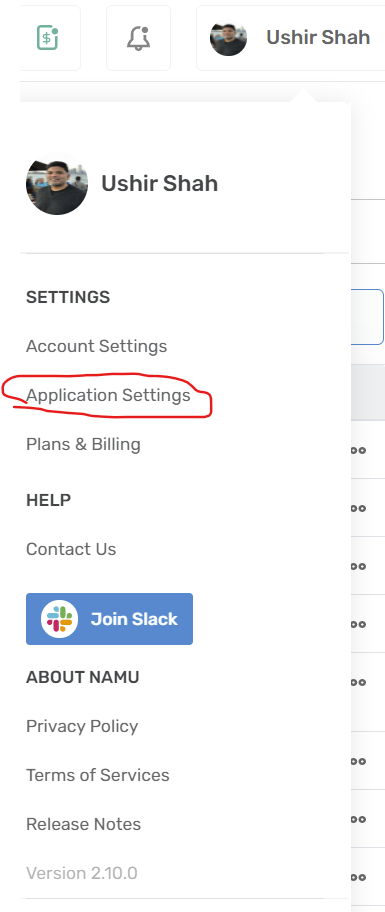The image size is (385, 912).
Task: Click the small avatar in the top bar
Action: click(x=229, y=38)
